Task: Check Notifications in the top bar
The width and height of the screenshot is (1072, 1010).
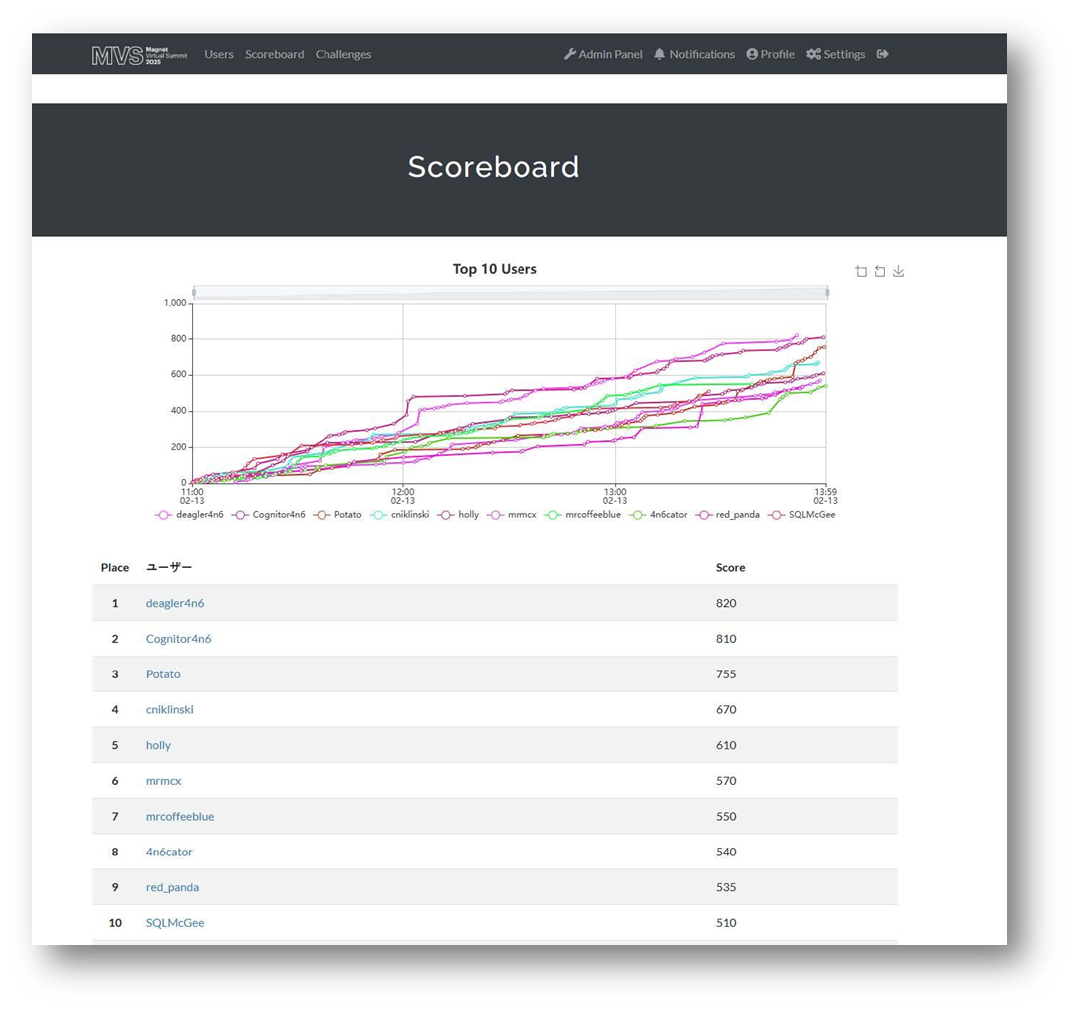Action: pyautogui.click(x=694, y=54)
